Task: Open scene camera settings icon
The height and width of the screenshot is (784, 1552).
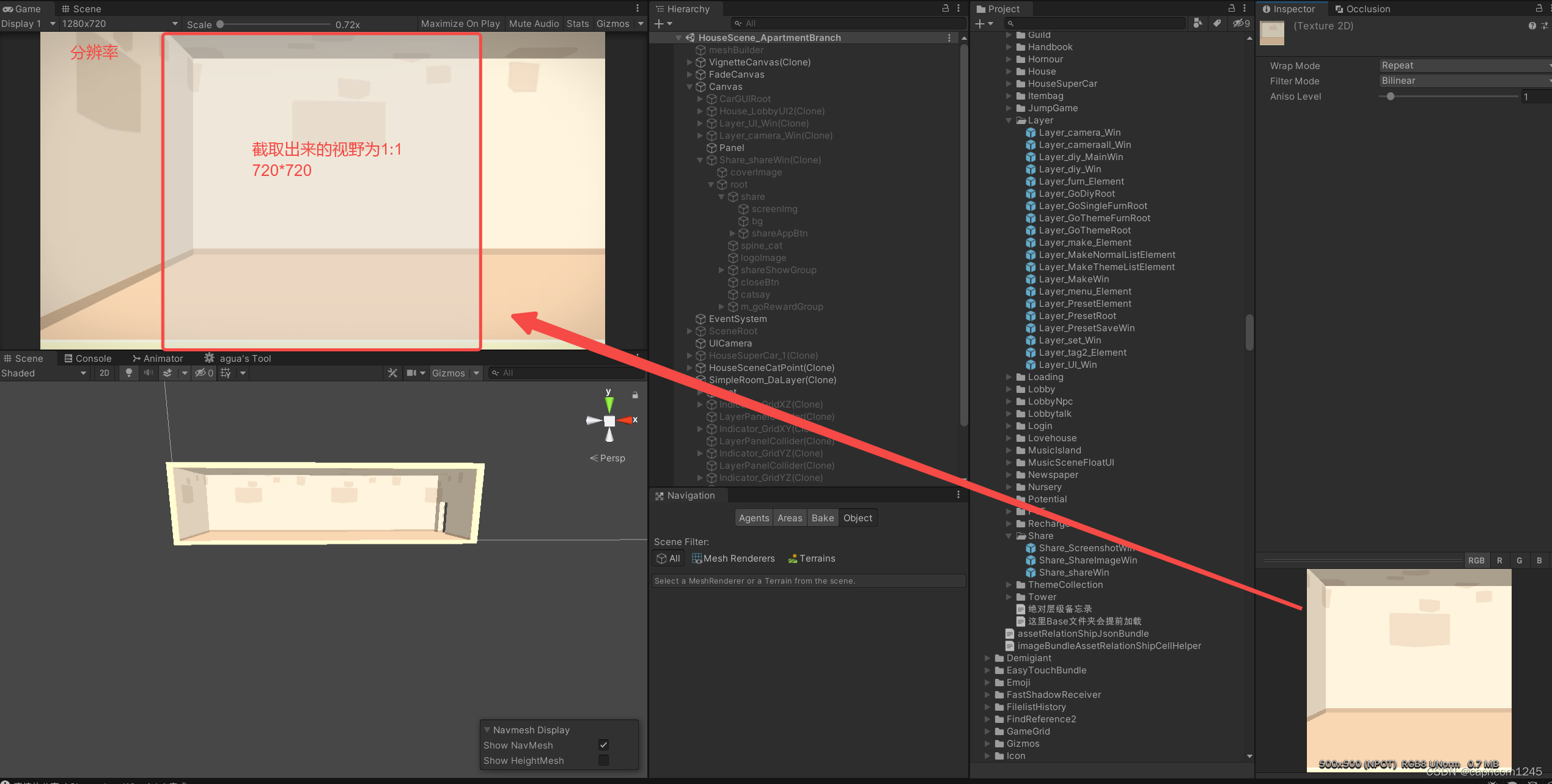Action: 412,373
